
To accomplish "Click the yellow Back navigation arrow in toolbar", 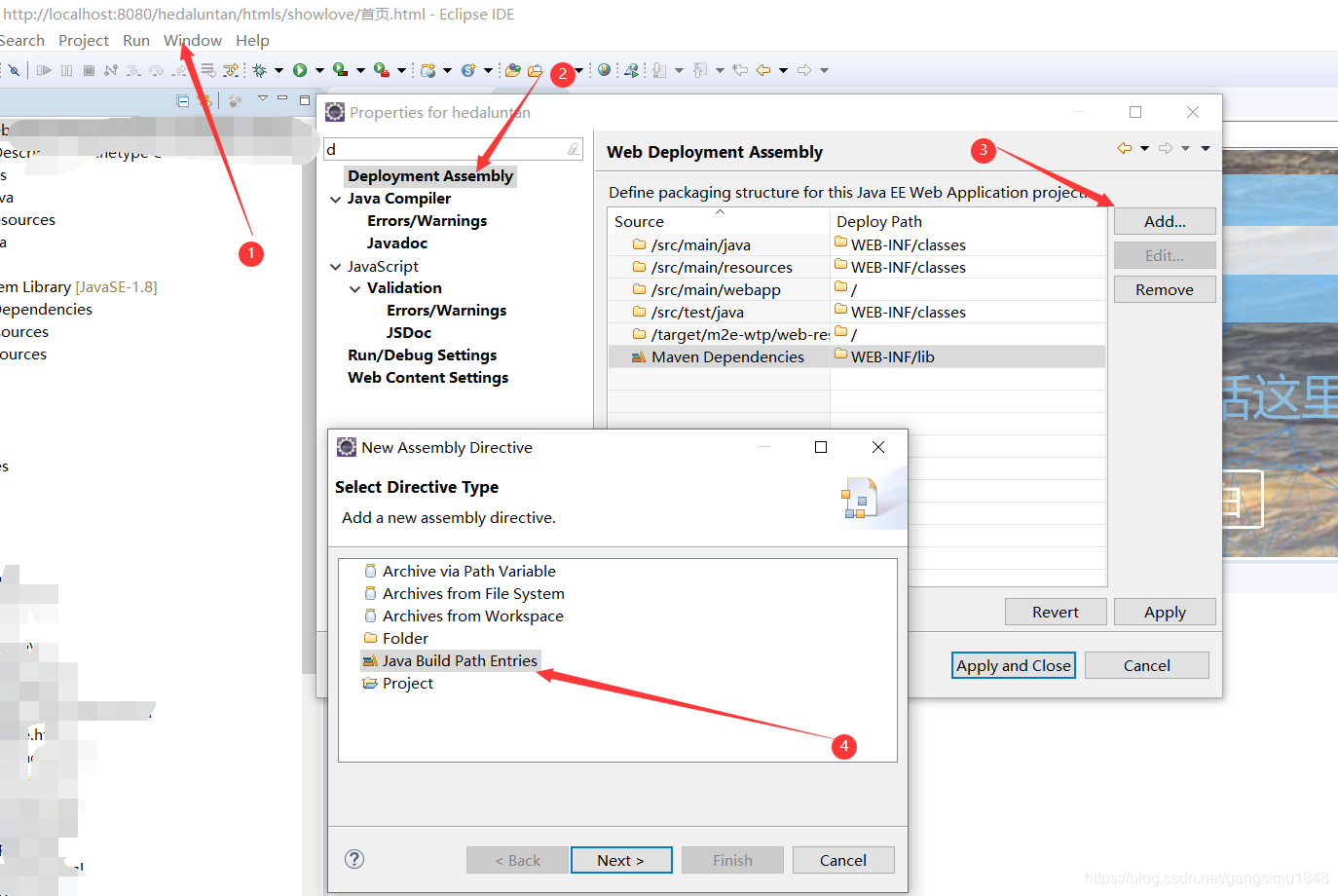I will [x=762, y=70].
